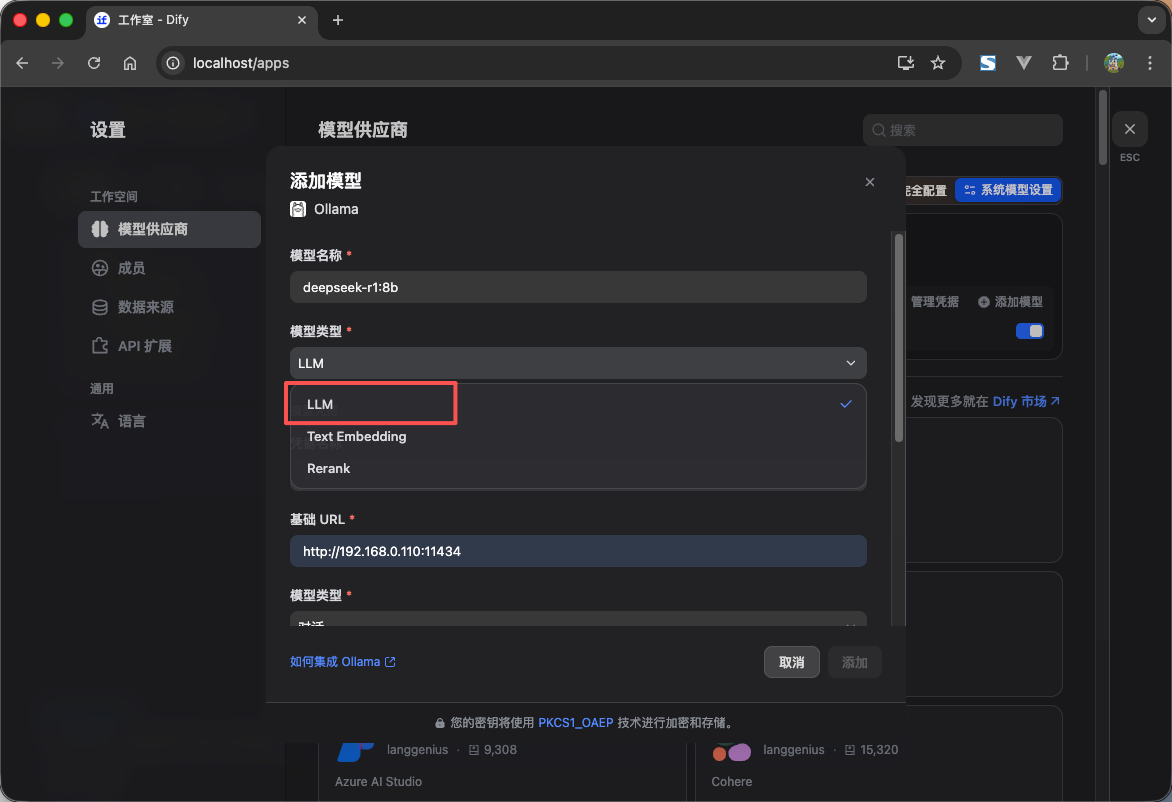Click the Ollama logo icon in dialog
The height and width of the screenshot is (802, 1172).
click(298, 209)
